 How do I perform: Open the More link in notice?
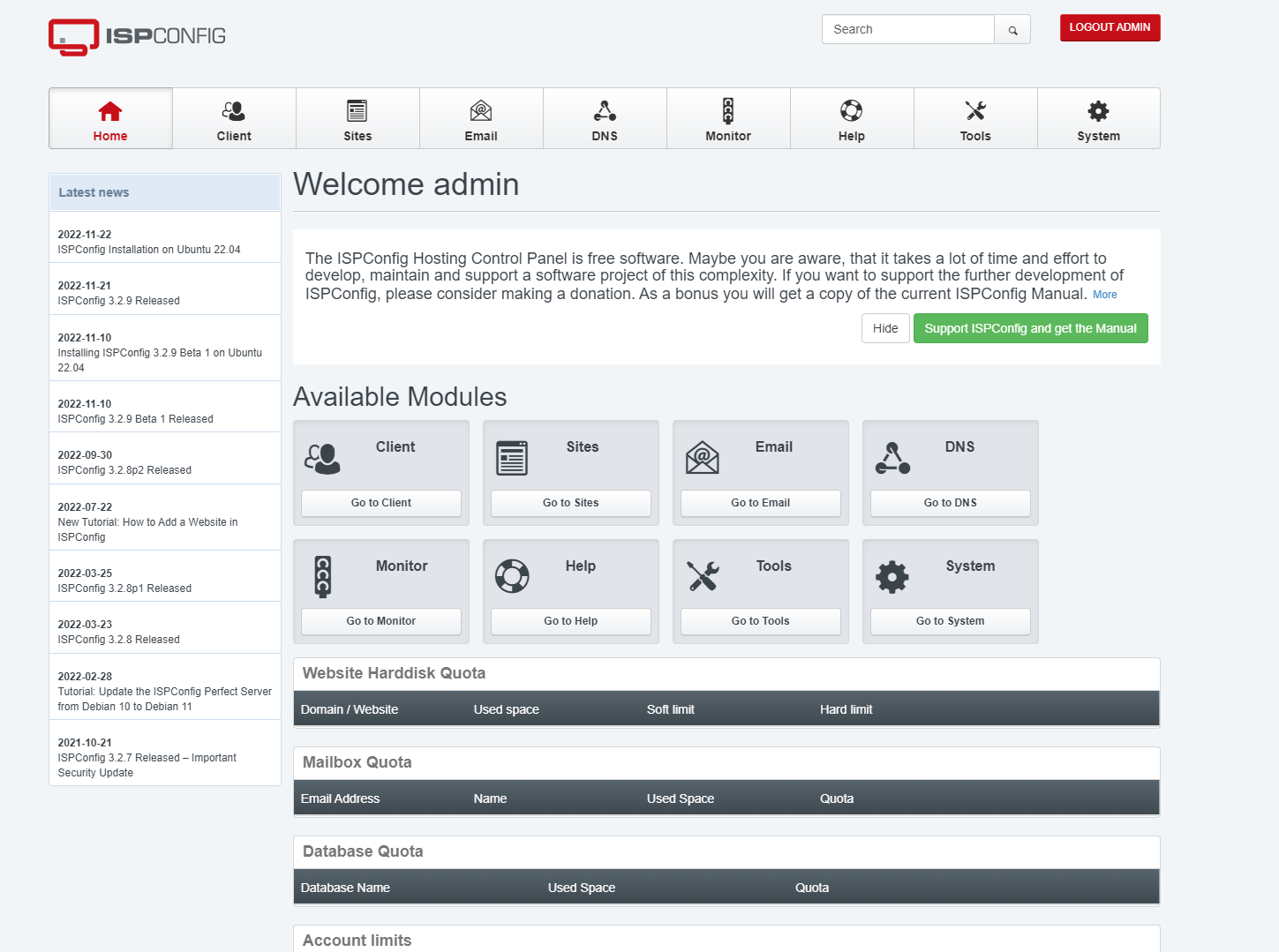pos(1104,295)
